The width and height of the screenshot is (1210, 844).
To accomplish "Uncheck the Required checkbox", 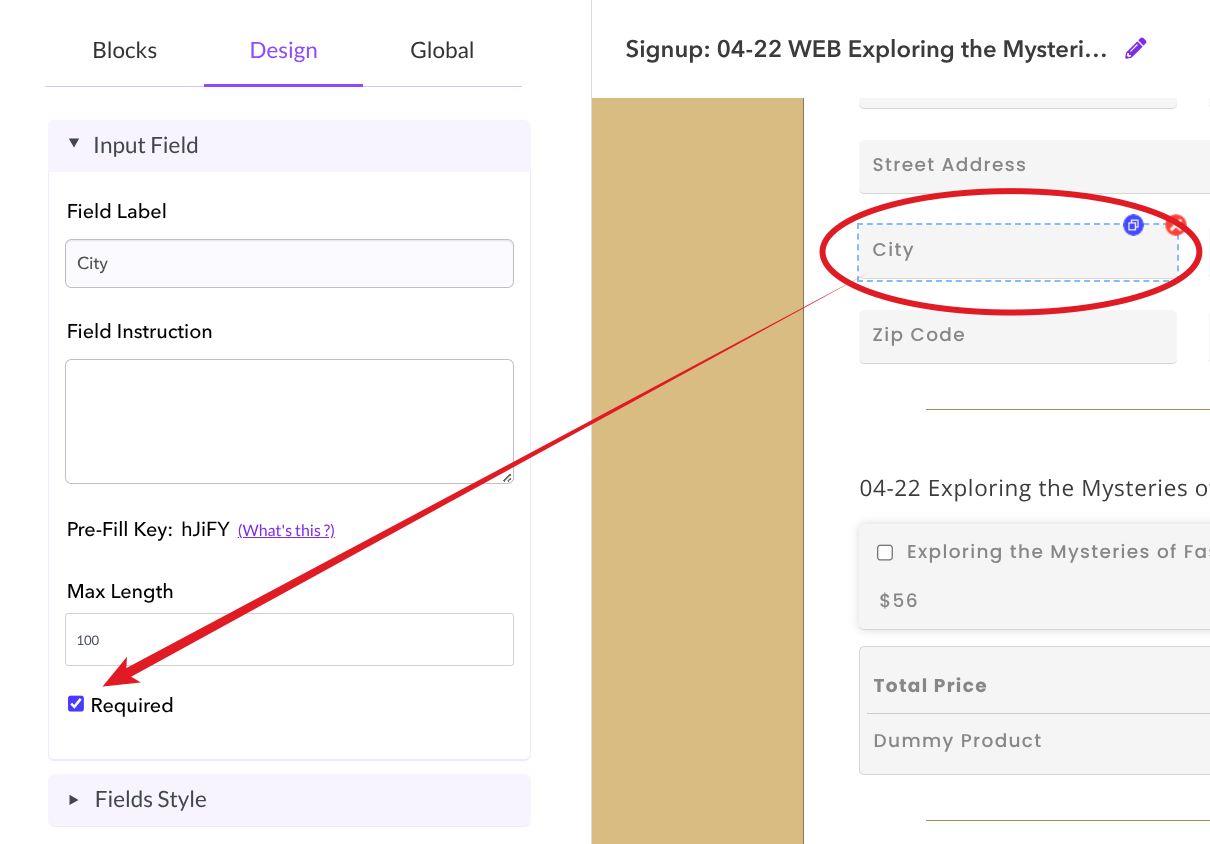I will (x=76, y=704).
